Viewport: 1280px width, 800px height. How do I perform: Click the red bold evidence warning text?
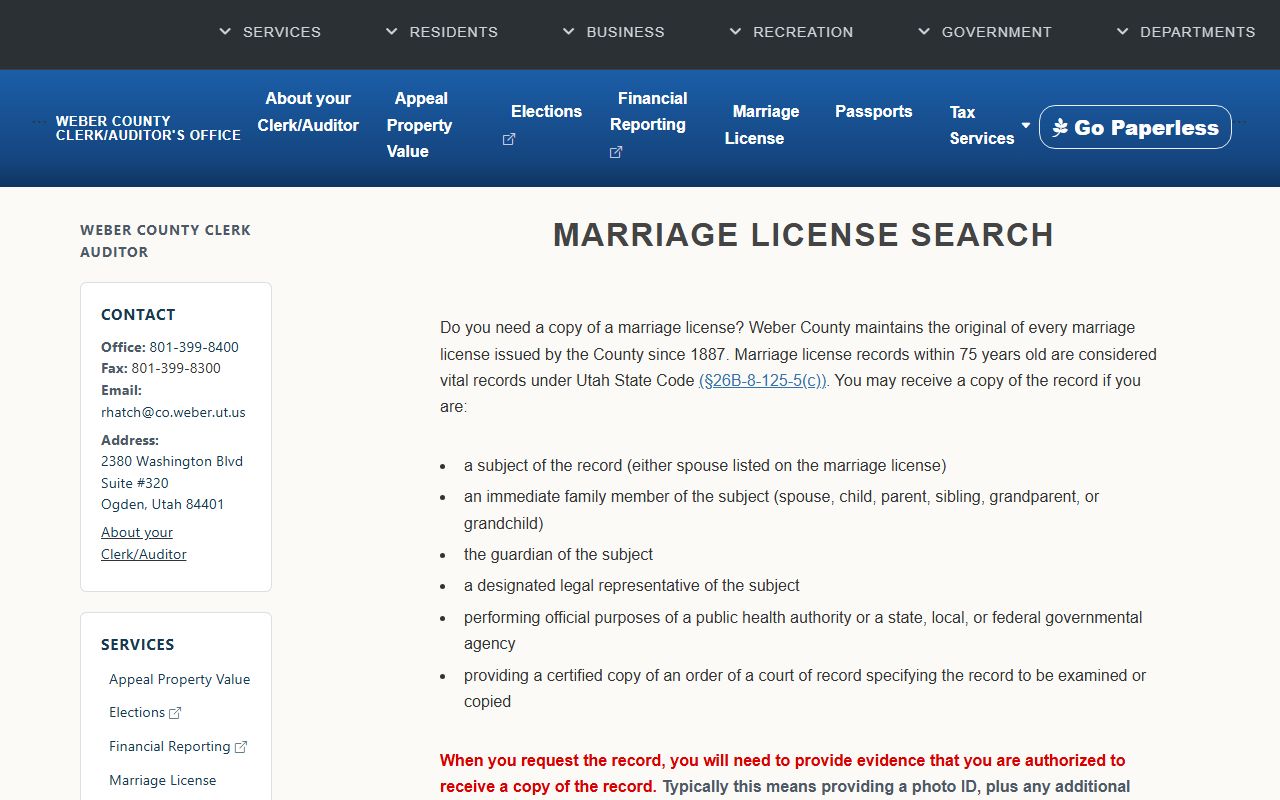pyautogui.click(x=783, y=773)
